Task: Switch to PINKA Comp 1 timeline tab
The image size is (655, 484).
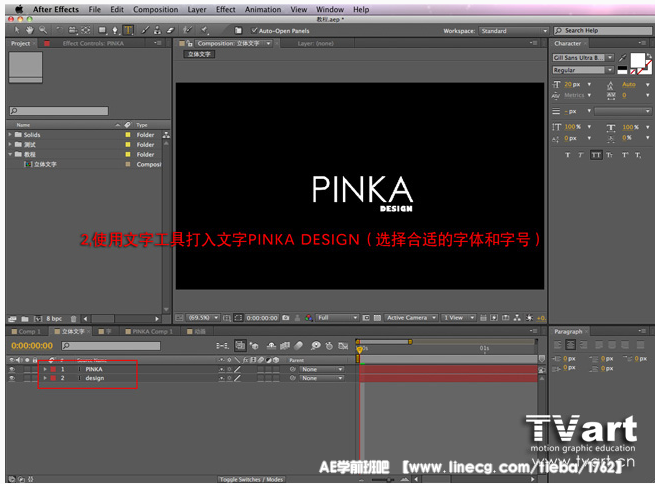Action: pos(152,332)
